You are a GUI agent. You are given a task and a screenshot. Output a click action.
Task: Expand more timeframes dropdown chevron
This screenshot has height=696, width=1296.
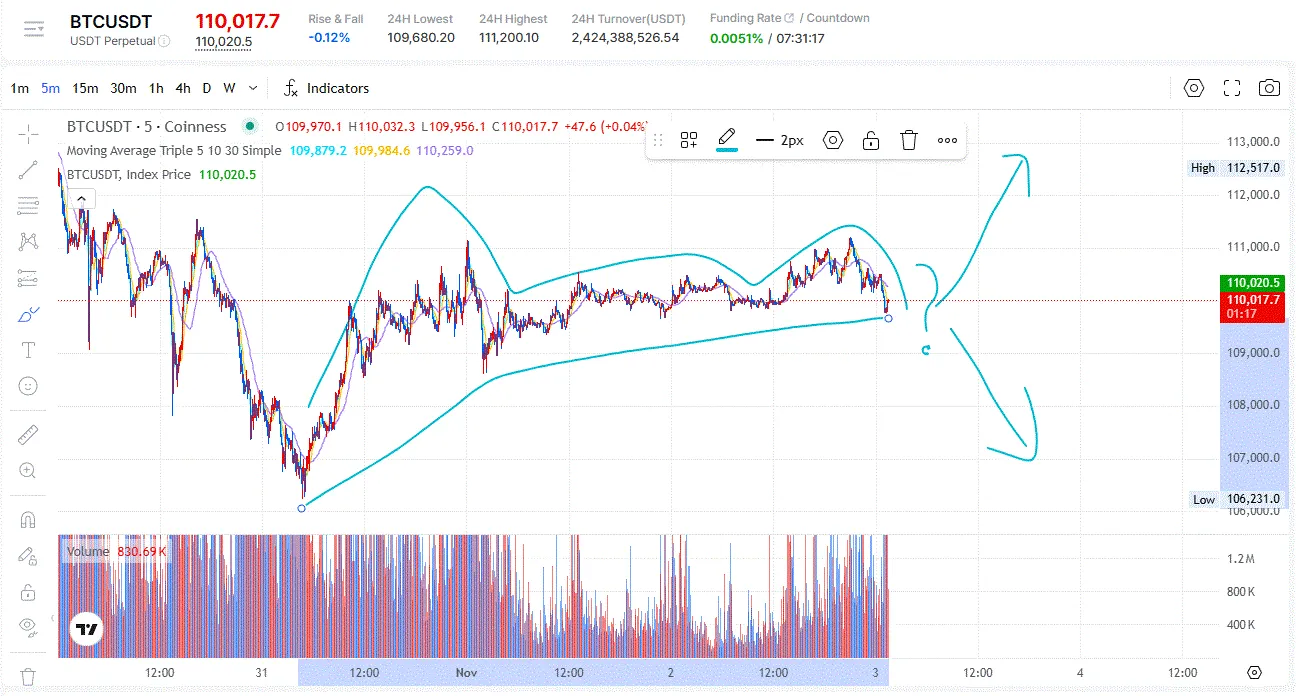click(253, 88)
